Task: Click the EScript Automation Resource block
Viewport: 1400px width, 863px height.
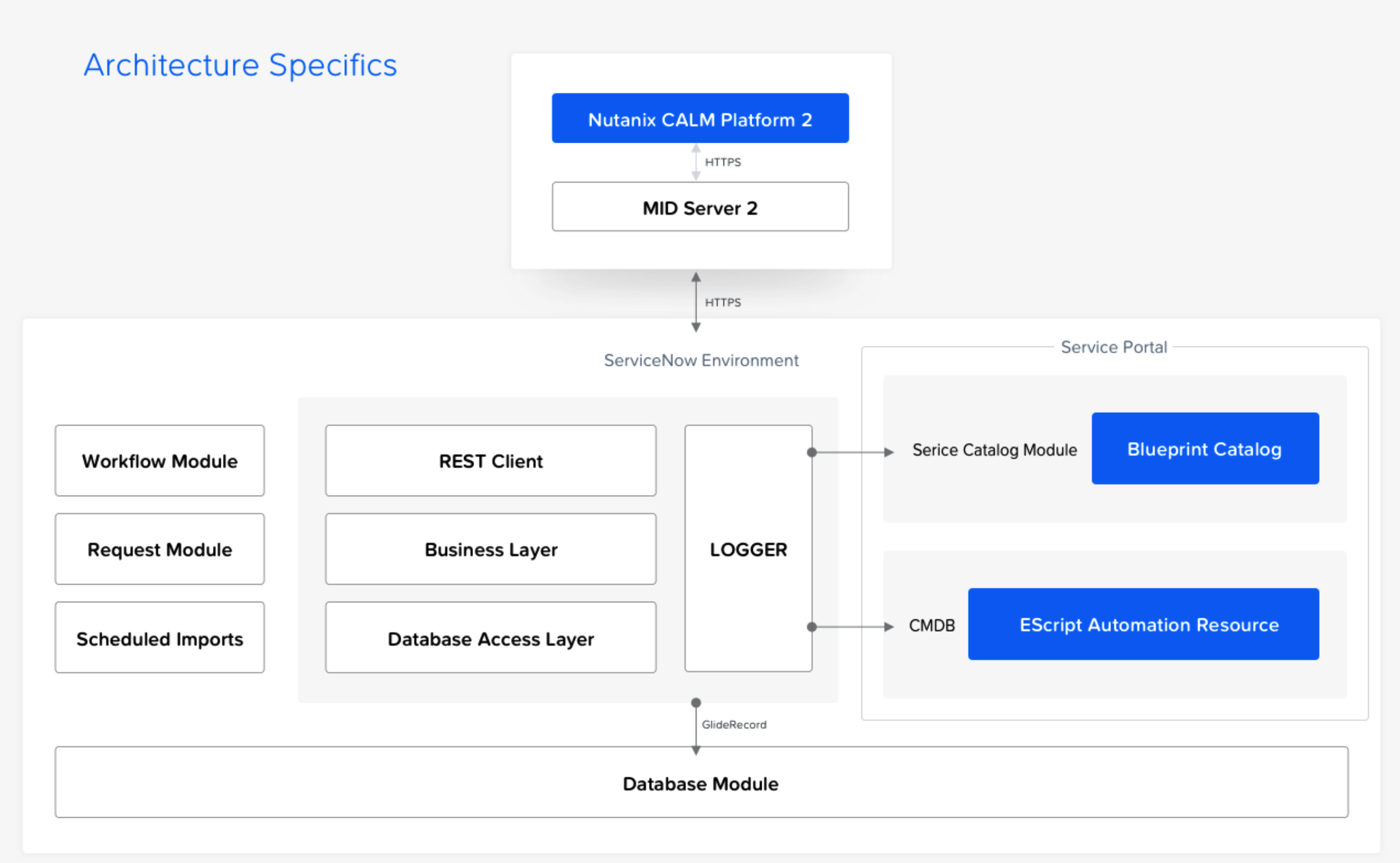Action: coord(1144,624)
